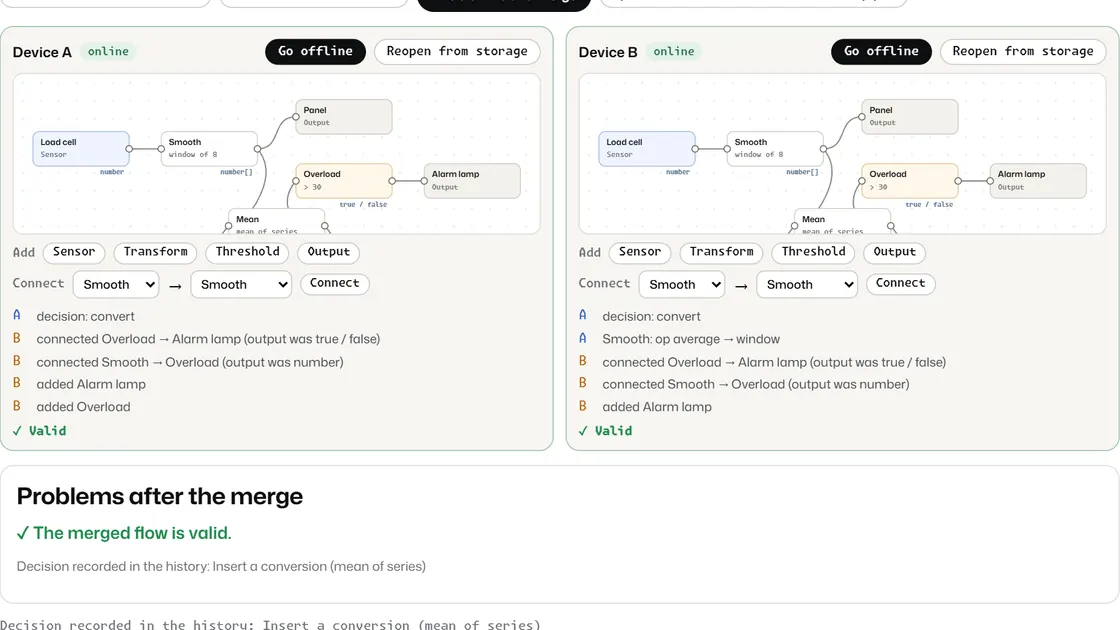Click Reopen from storage on Device A
This screenshot has width=1120, height=630.
click(x=456, y=51)
